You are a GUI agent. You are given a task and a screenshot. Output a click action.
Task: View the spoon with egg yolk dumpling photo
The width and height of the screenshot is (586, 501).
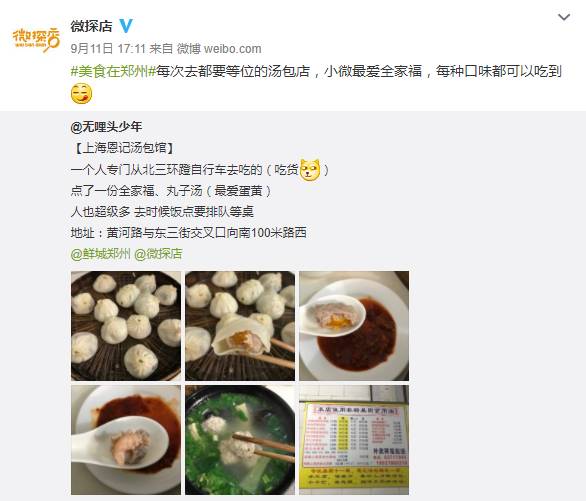click(x=354, y=326)
